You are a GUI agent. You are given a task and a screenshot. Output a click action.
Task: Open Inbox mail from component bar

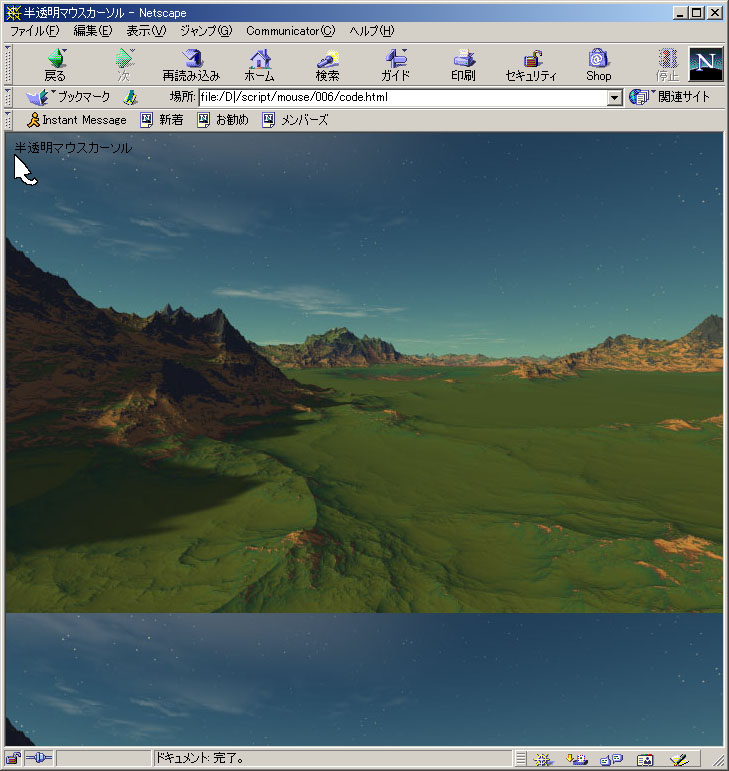[x=577, y=759]
